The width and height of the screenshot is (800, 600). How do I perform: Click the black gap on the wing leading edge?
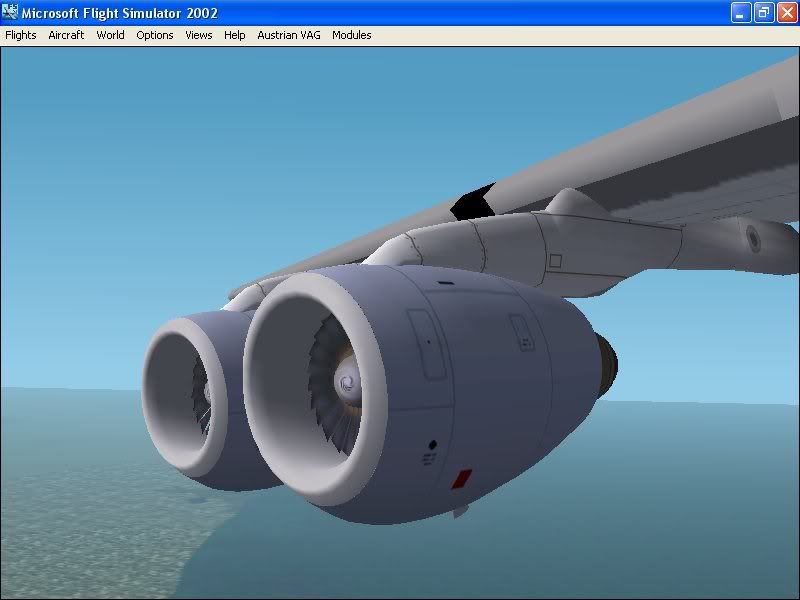coord(472,203)
